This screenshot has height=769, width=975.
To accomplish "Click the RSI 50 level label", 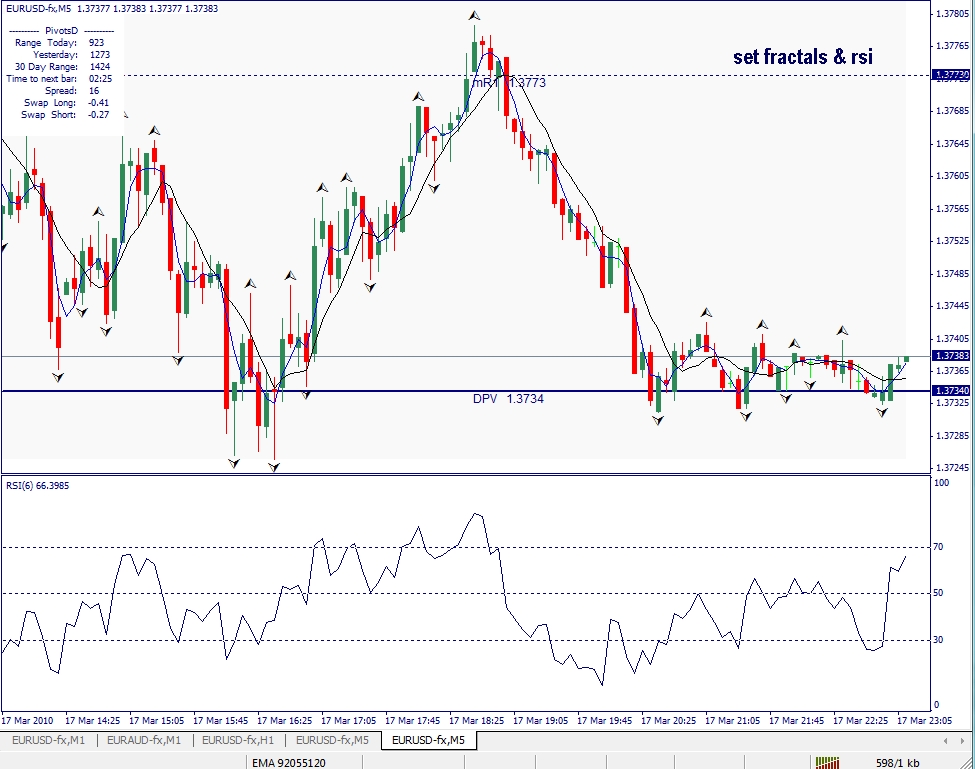I will click(938, 593).
